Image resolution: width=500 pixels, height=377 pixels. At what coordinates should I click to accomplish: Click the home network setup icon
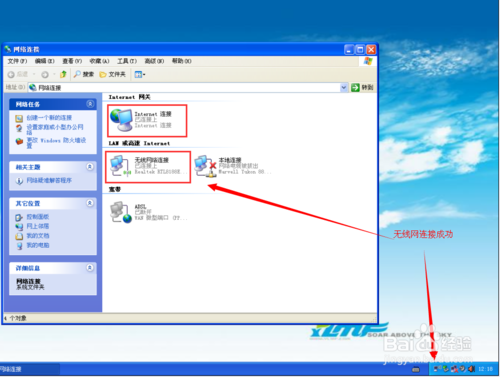(x=19, y=128)
